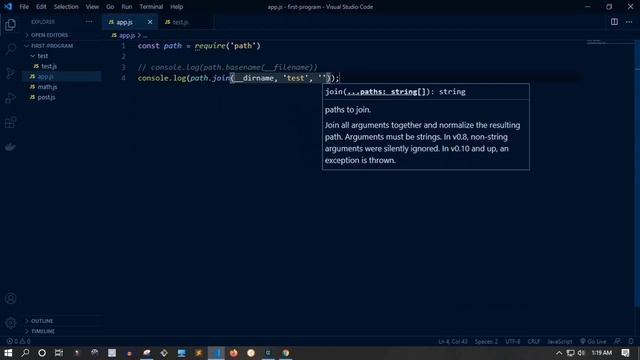Click the join signature in tooltip
The width and height of the screenshot is (640, 360).
[x=395, y=92]
